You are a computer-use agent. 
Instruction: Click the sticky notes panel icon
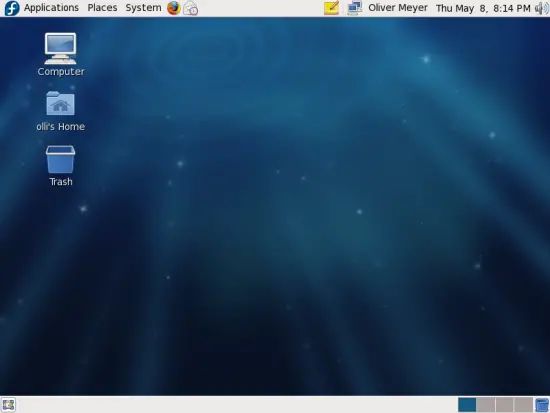point(331,8)
